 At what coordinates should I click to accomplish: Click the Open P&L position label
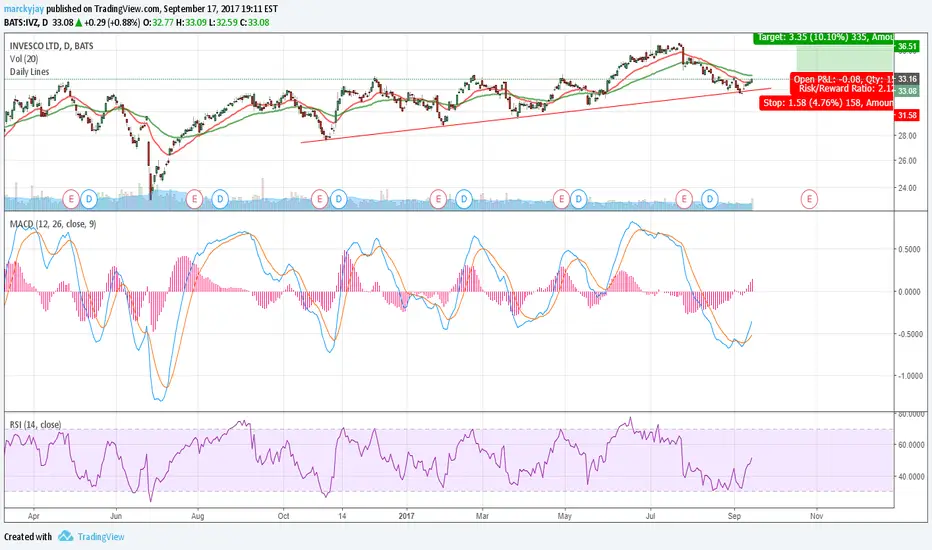click(x=842, y=79)
